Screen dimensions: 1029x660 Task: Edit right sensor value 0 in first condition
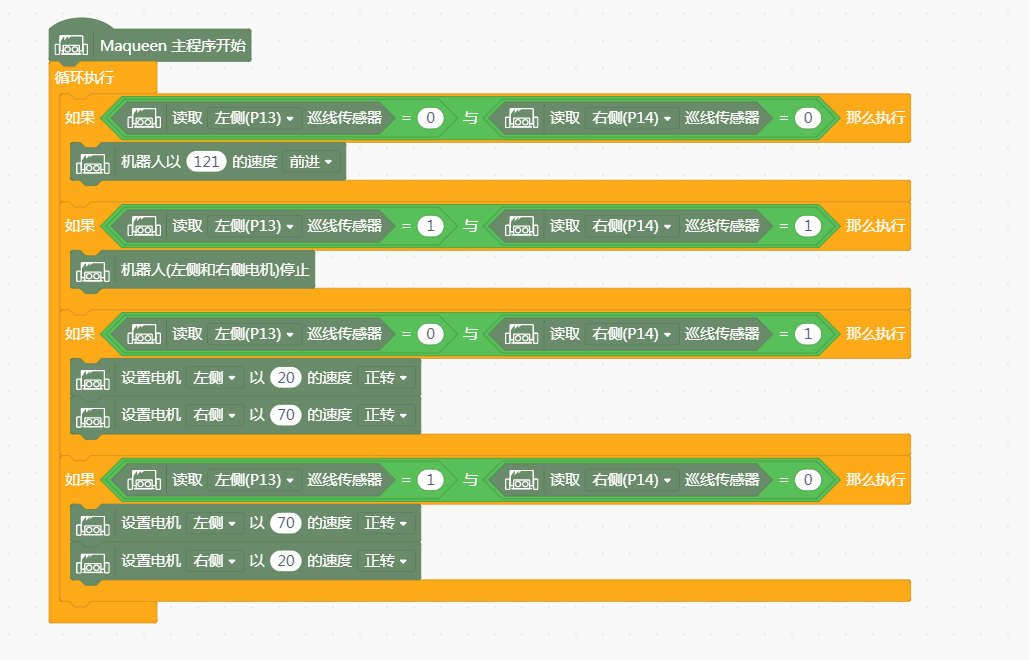coord(808,118)
